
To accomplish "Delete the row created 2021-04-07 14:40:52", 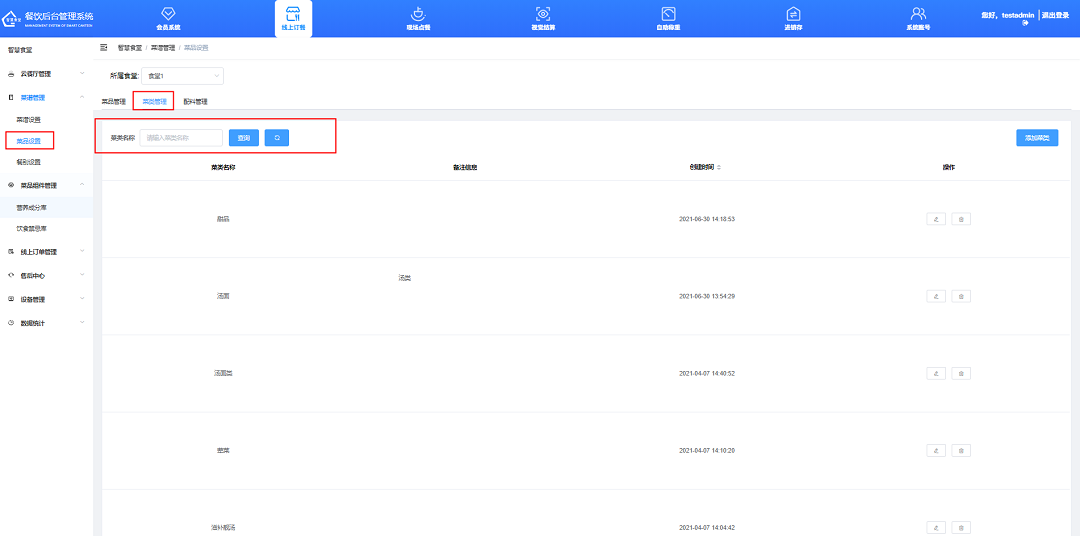I will [961, 373].
